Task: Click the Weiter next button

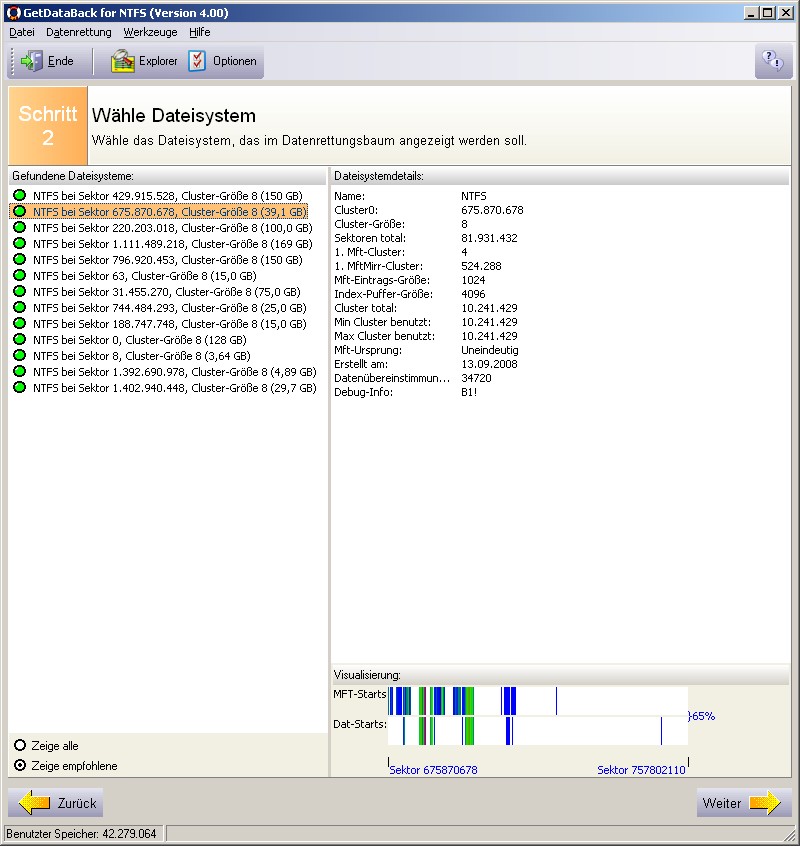Action: click(x=744, y=803)
